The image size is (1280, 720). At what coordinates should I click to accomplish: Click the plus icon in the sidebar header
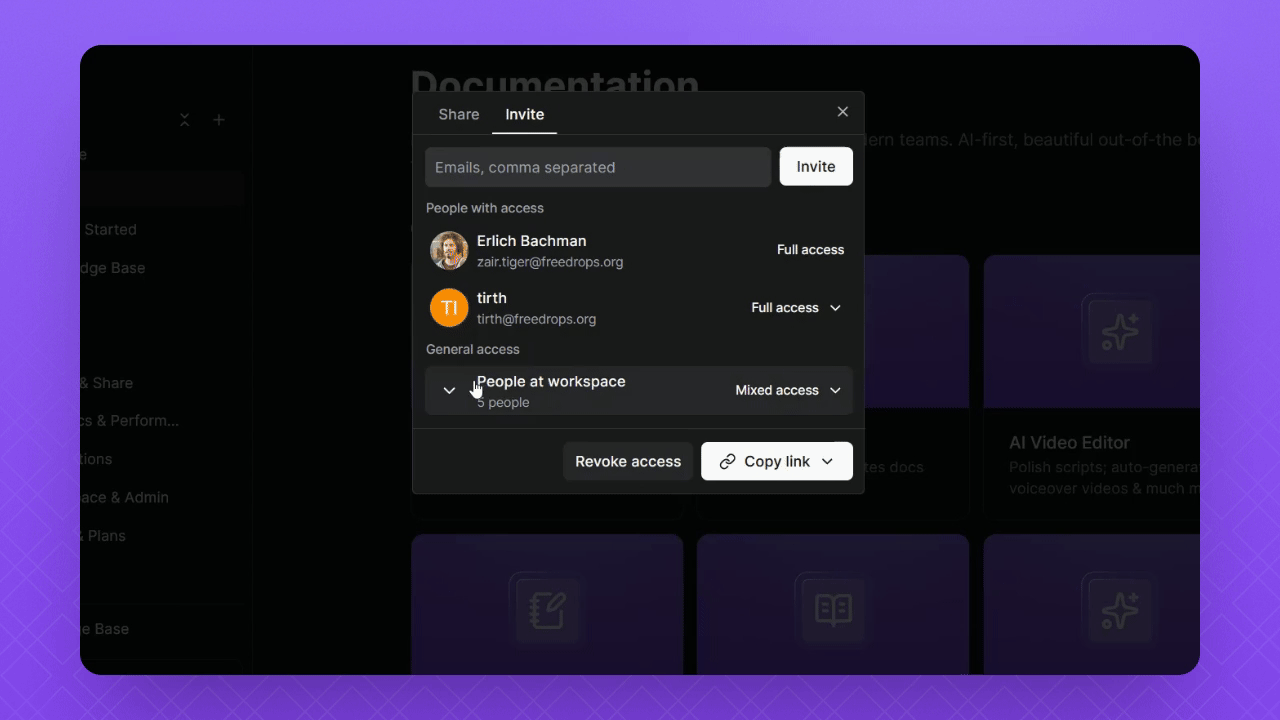point(219,120)
